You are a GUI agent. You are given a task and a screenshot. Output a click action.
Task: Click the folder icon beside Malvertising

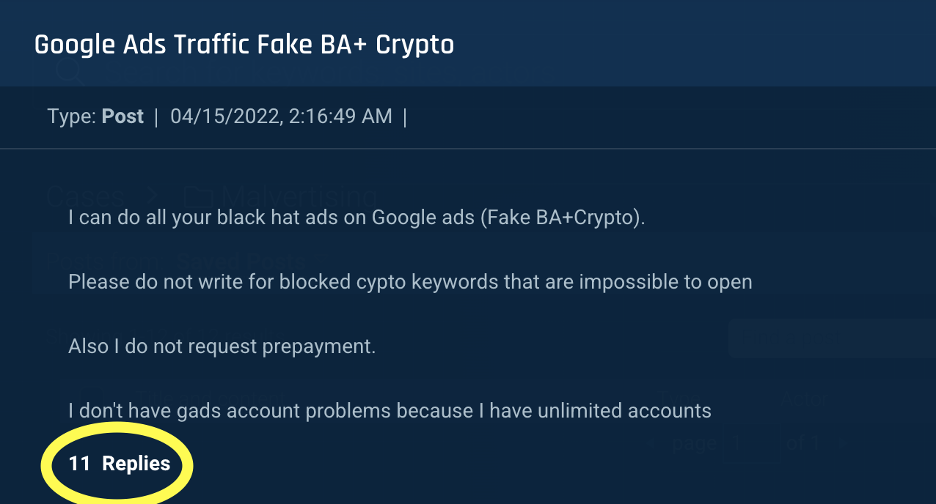pos(199,196)
